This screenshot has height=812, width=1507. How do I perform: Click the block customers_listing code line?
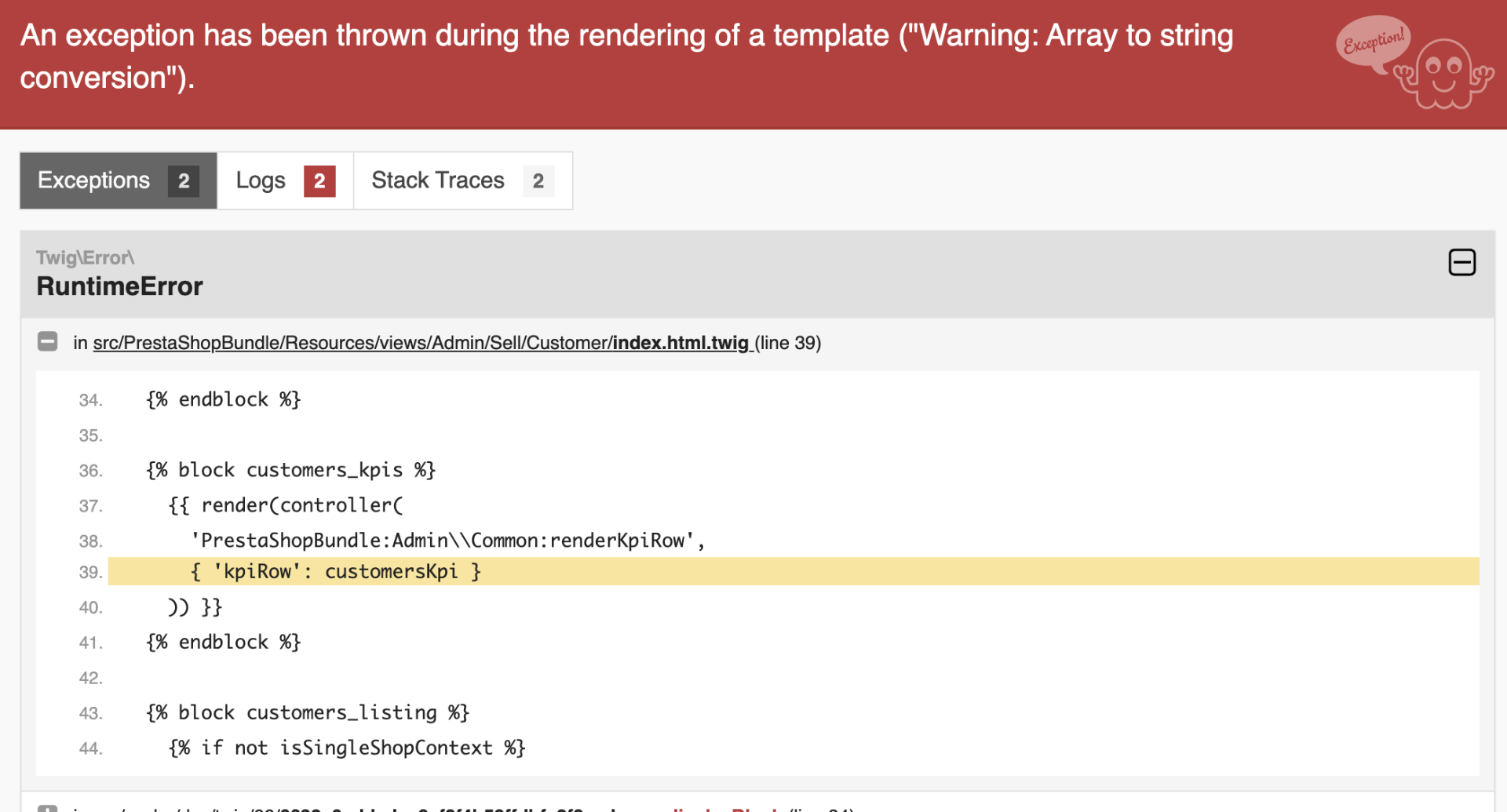point(307,712)
